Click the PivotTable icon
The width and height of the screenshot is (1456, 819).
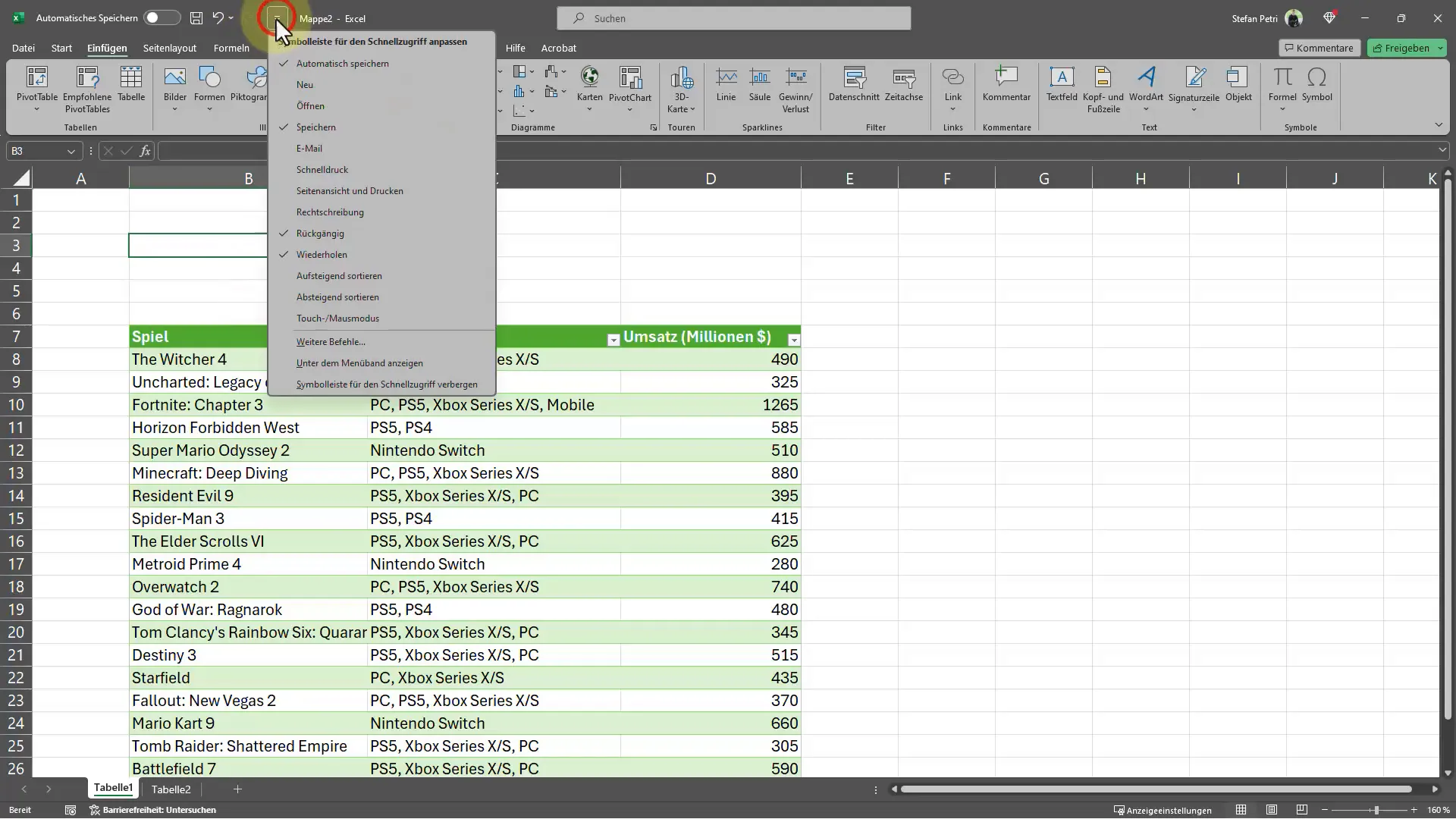pyautogui.click(x=36, y=88)
